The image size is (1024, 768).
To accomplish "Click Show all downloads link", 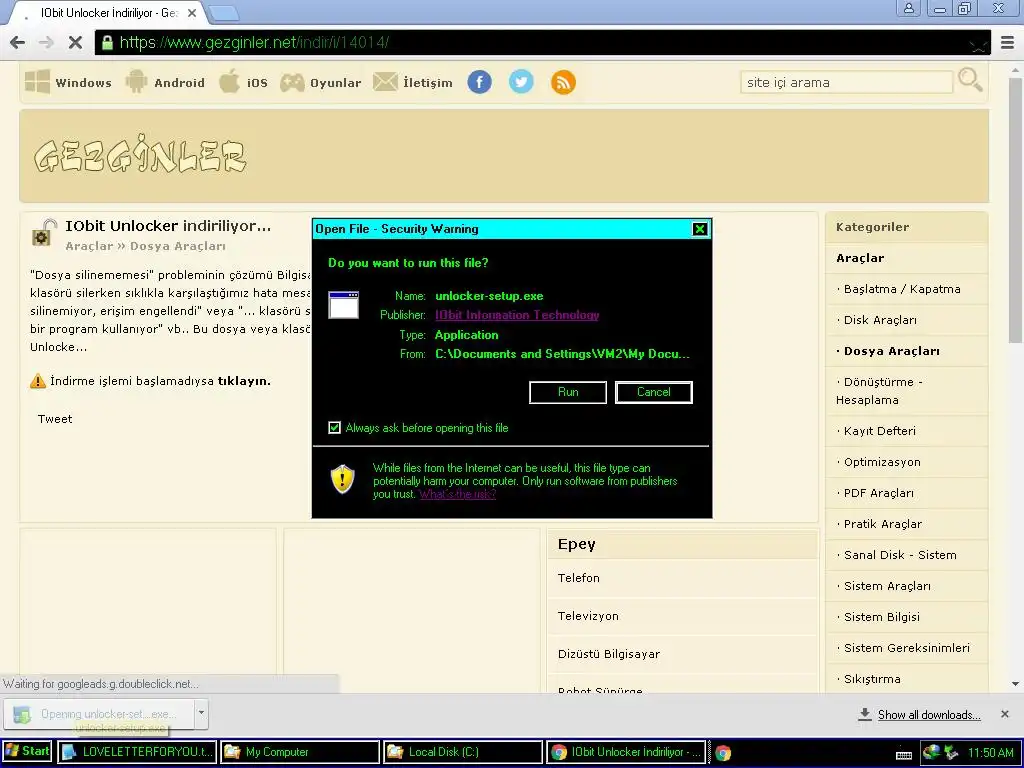I will 929,714.
